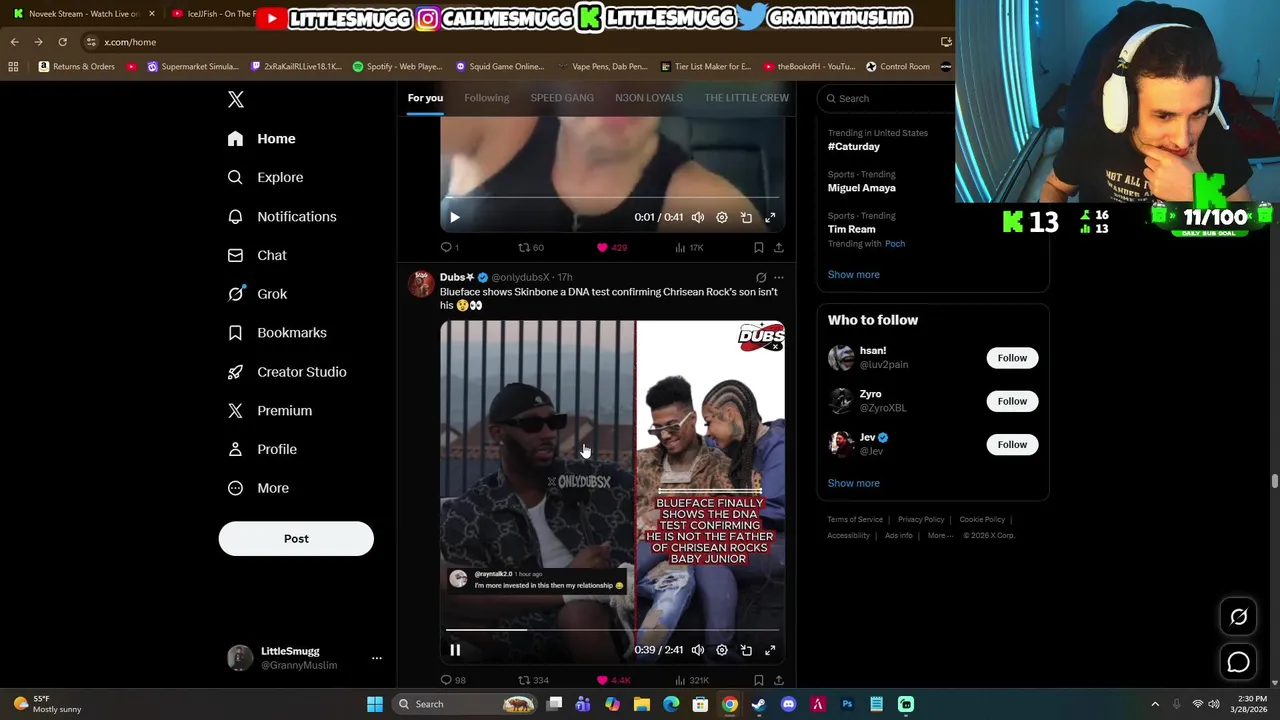Pause the Blueface DNA test video
Image resolution: width=1280 pixels, height=720 pixels.
point(455,650)
